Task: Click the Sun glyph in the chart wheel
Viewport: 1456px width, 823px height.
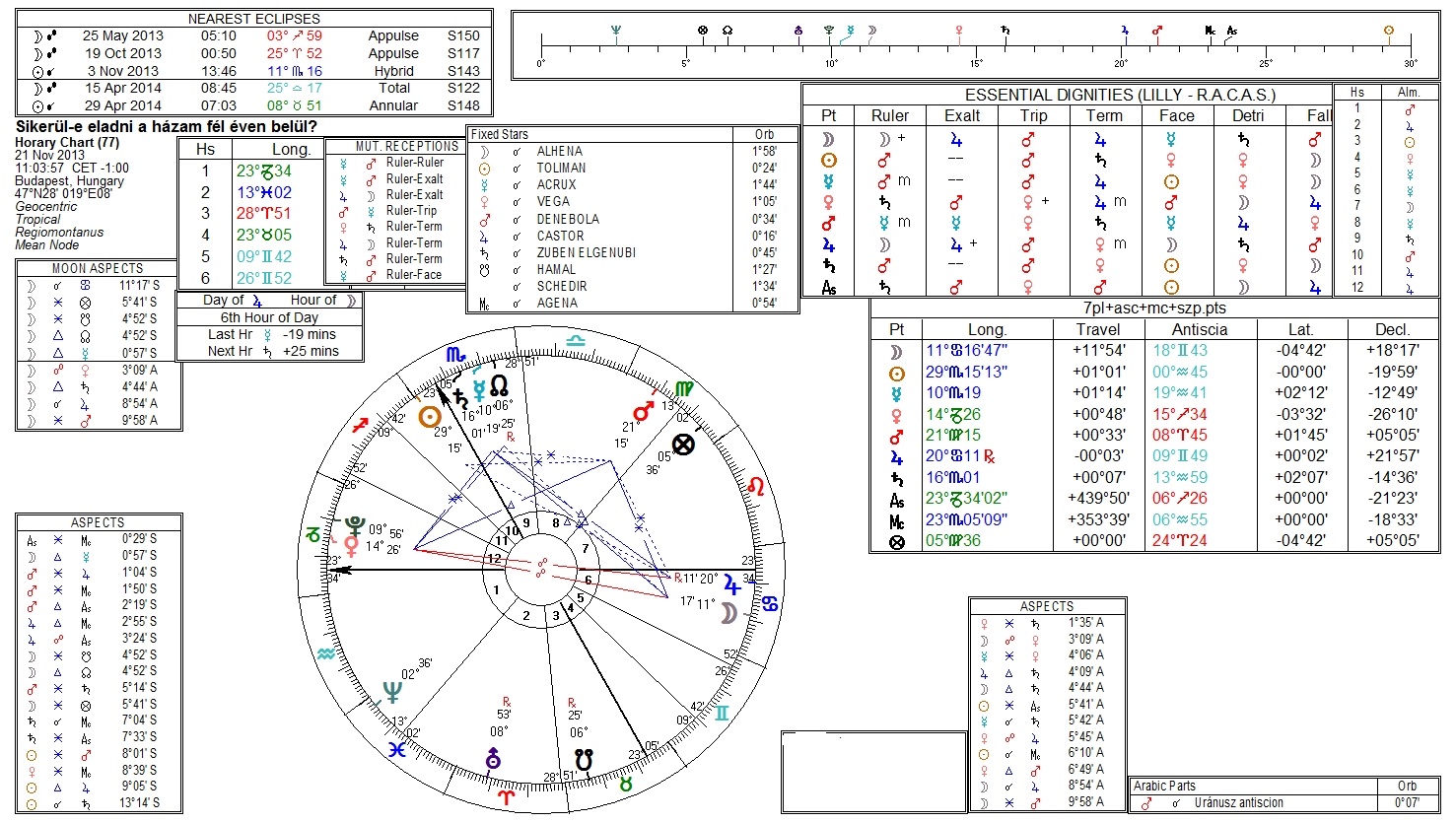Action: (x=429, y=416)
